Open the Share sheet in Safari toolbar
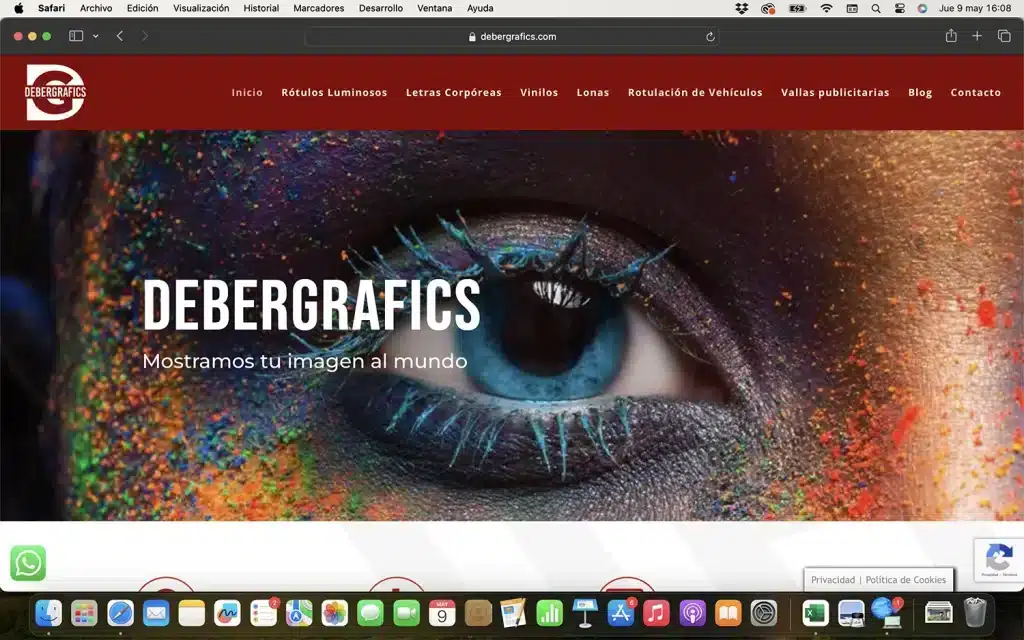The width and height of the screenshot is (1024, 640). pyautogui.click(x=951, y=36)
